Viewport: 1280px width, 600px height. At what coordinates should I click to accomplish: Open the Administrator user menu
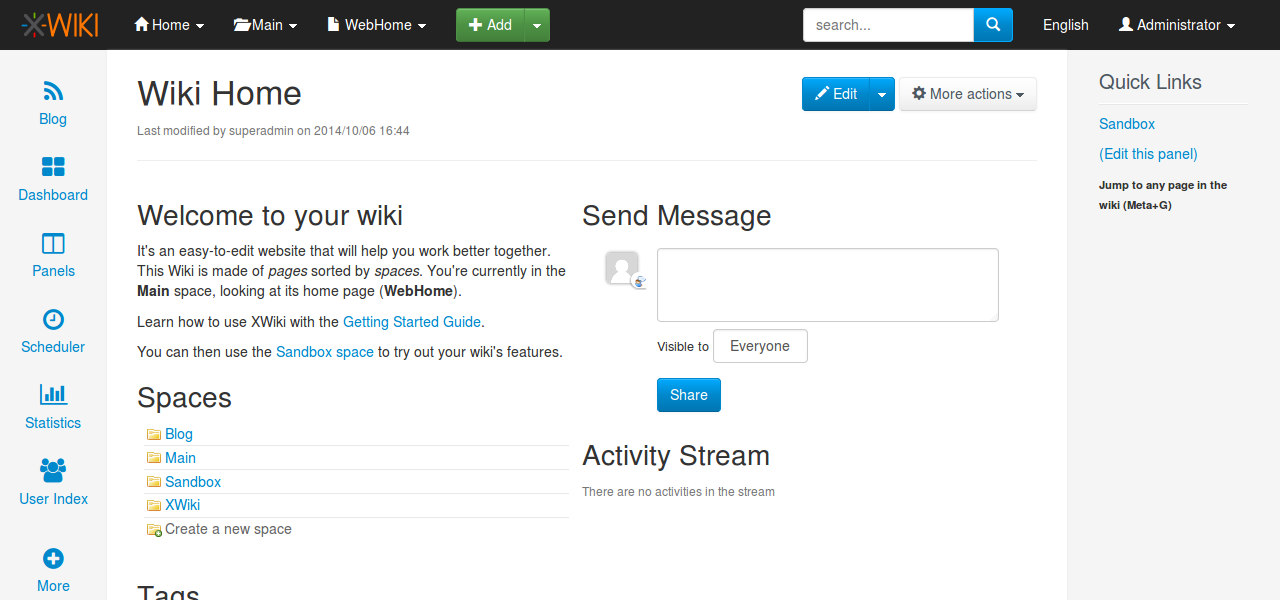(x=1177, y=25)
